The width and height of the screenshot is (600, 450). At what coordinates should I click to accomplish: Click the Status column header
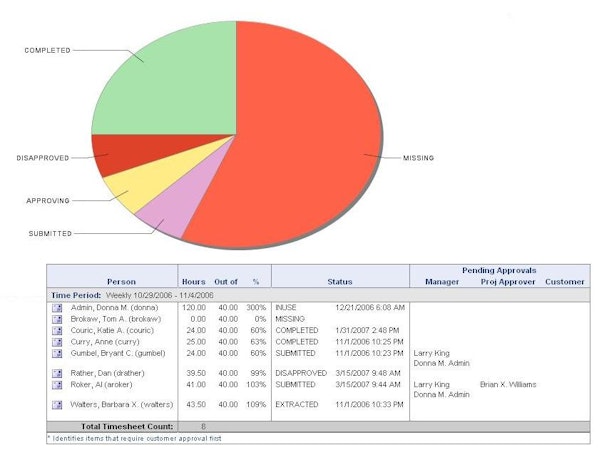pos(339,282)
